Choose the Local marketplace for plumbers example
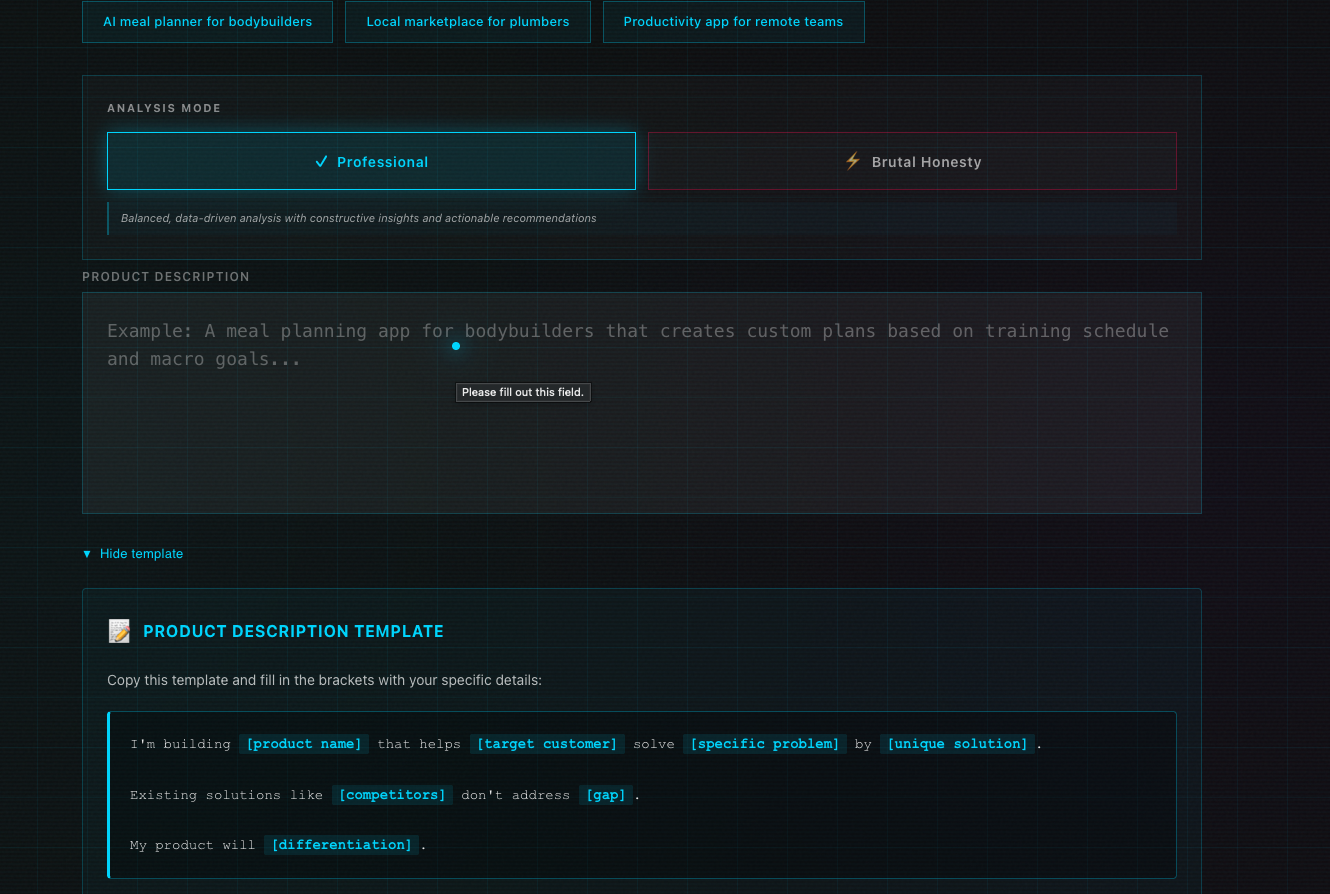The image size is (1330, 894). 467,21
